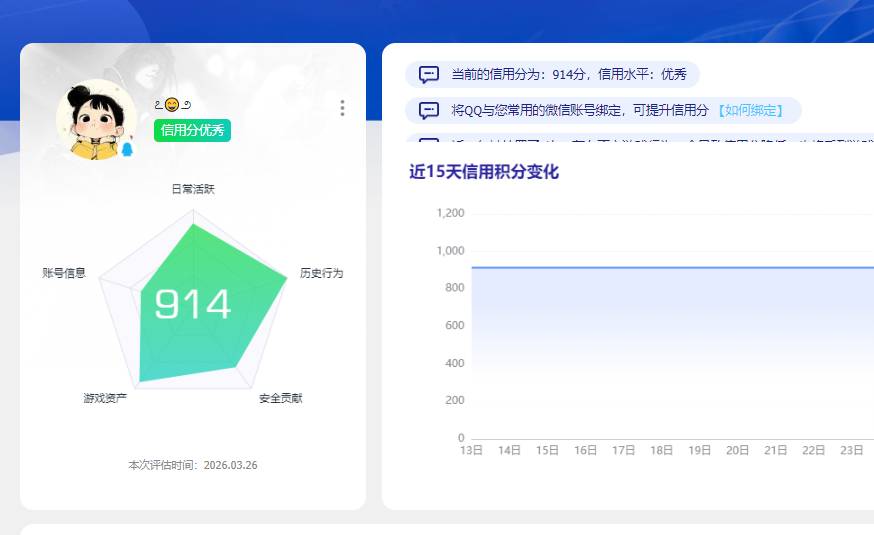Click the 914 score in radar chart

[x=192, y=304]
